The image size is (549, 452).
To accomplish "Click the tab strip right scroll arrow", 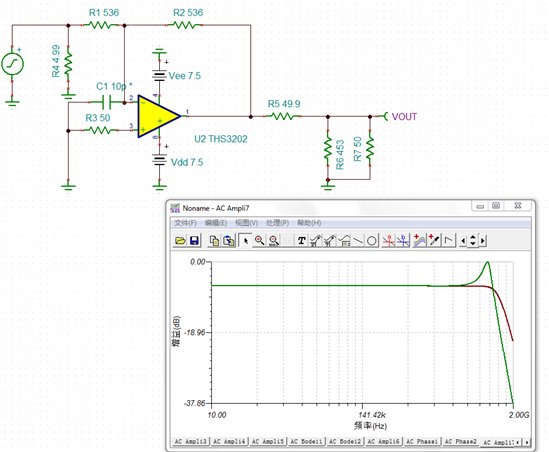I will click(x=527, y=443).
